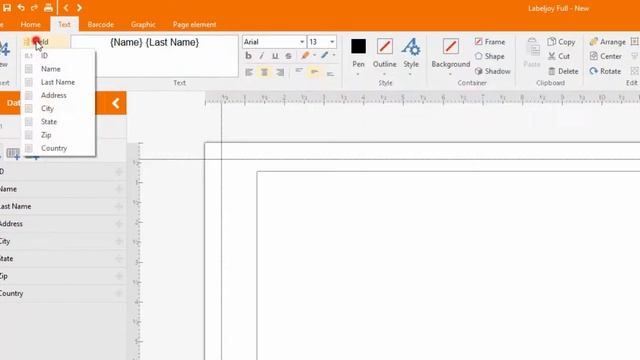This screenshot has width=640, height=360.
Task: Click the Copy button
Action: coord(561,42)
